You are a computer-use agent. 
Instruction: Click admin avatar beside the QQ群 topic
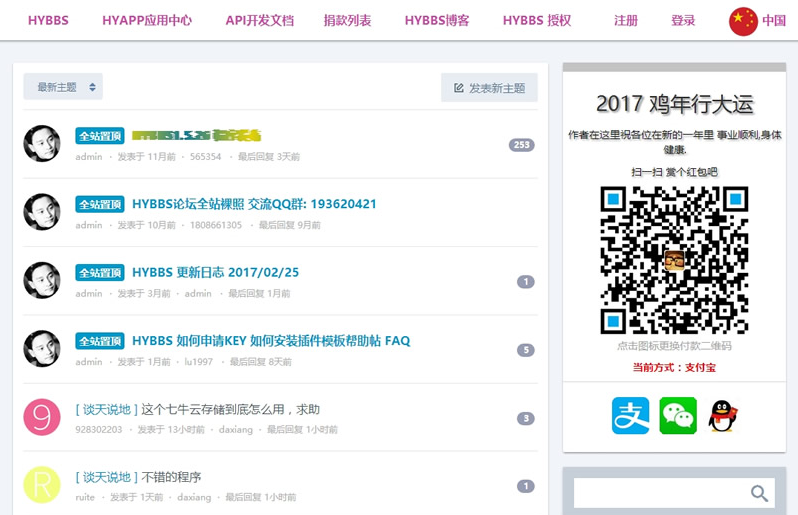click(42, 212)
